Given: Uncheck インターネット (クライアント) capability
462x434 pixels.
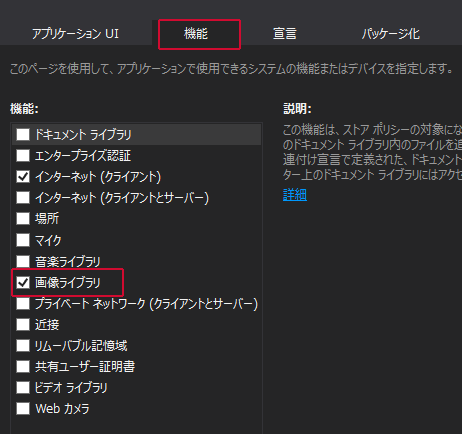Looking at the screenshot, I should [23, 176].
